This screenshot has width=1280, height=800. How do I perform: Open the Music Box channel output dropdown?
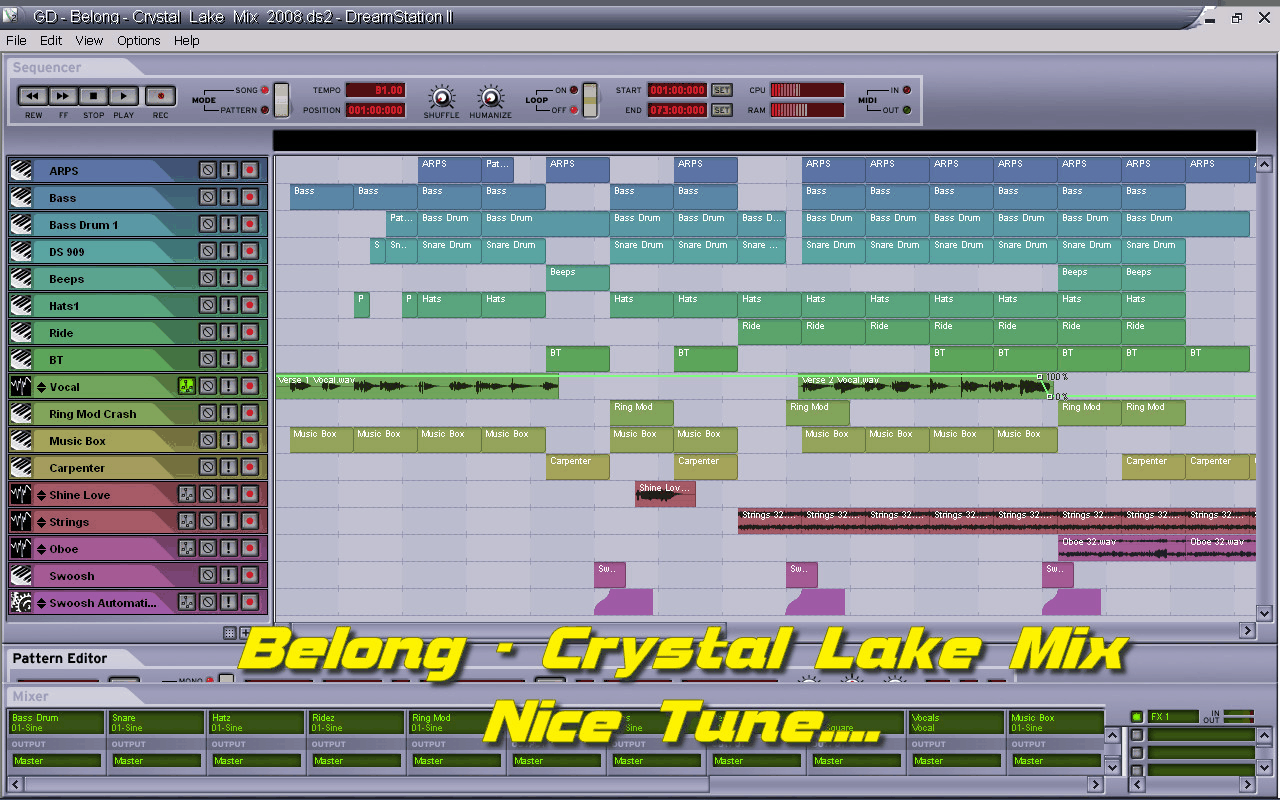[x=1056, y=761]
